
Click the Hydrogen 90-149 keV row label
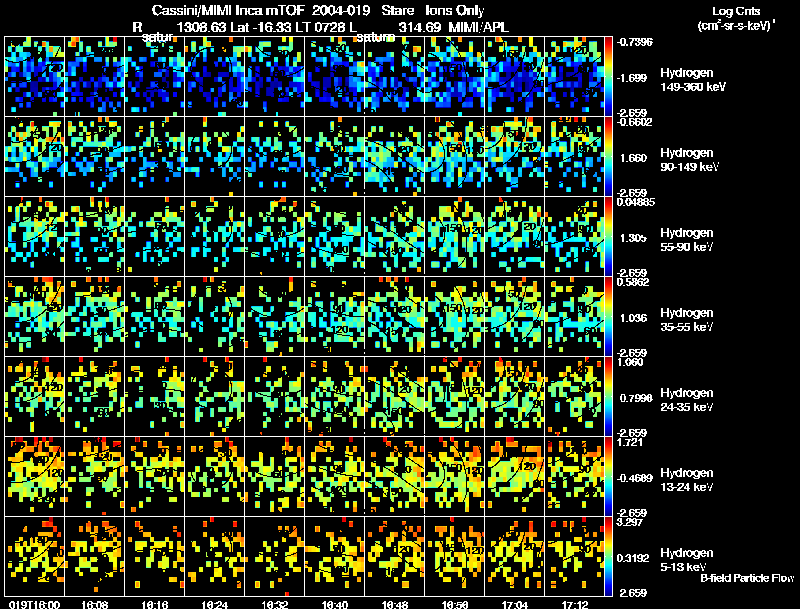point(690,160)
